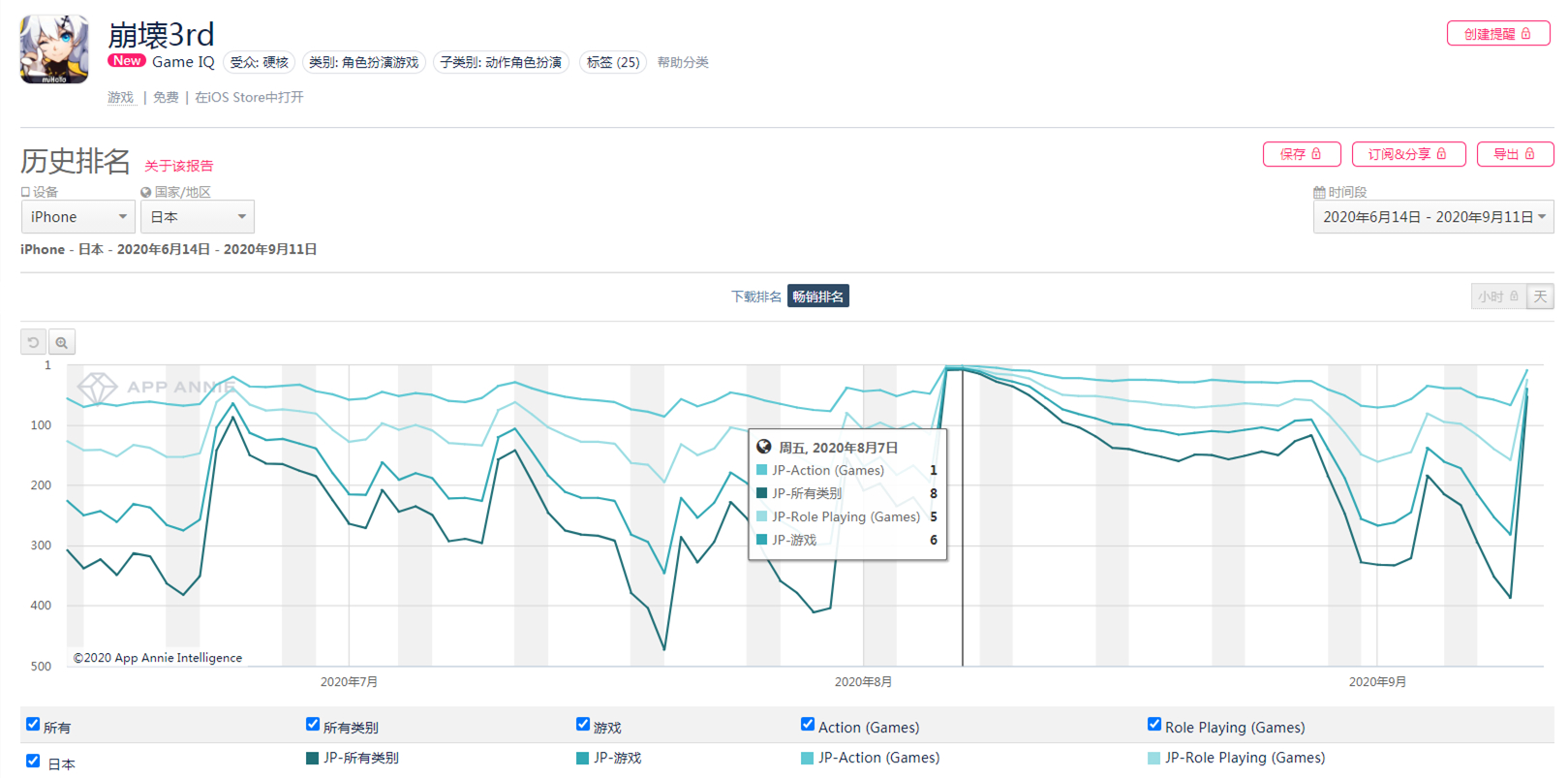Open the date range dropdown

pyautogui.click(x=1432, y=217)
